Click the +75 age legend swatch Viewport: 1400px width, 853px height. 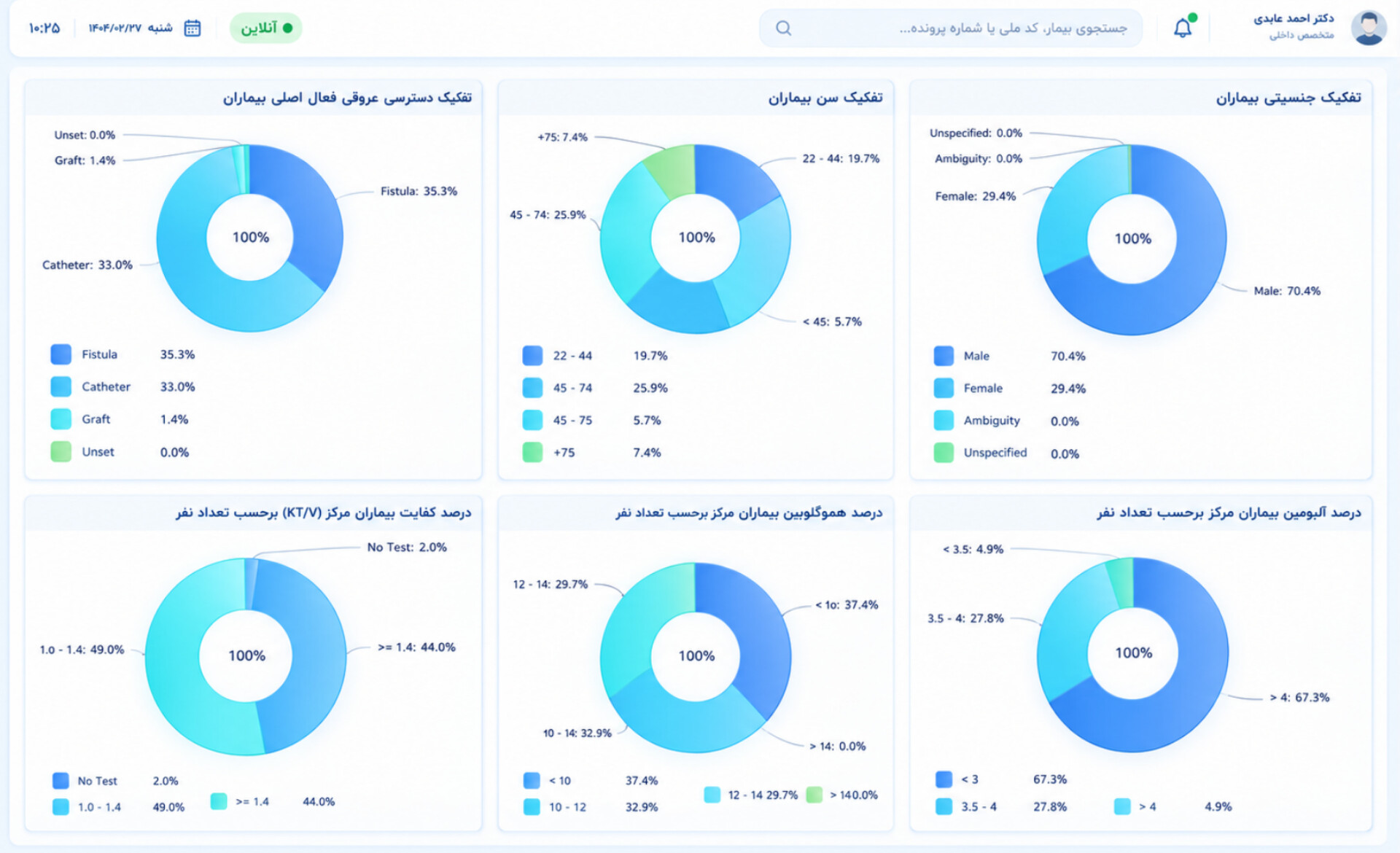pyautogui.click(x=532, y=452)
